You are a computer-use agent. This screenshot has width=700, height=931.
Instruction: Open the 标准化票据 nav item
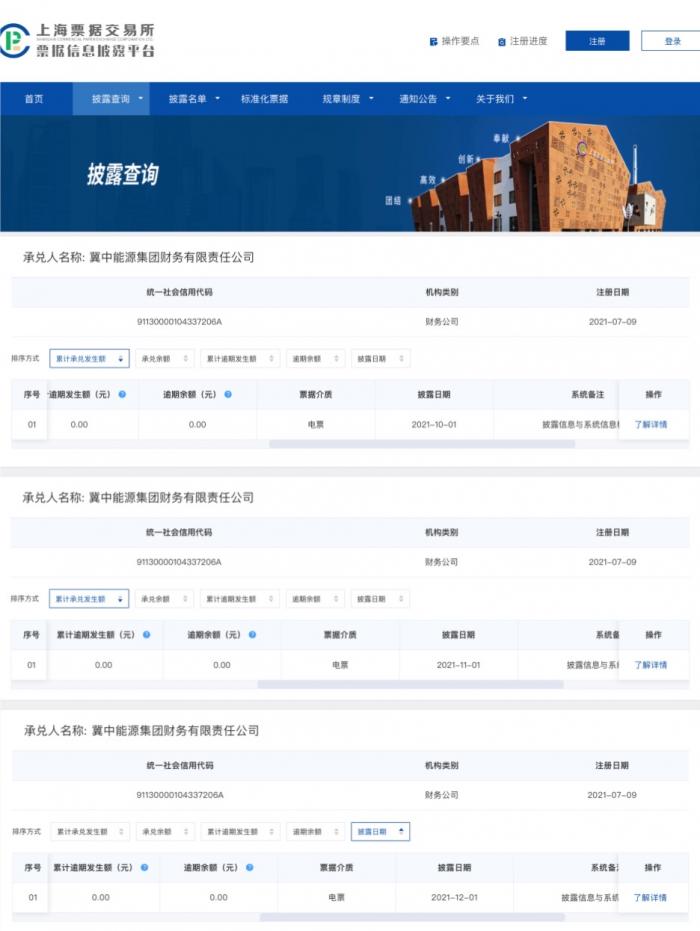pos(264,99)
